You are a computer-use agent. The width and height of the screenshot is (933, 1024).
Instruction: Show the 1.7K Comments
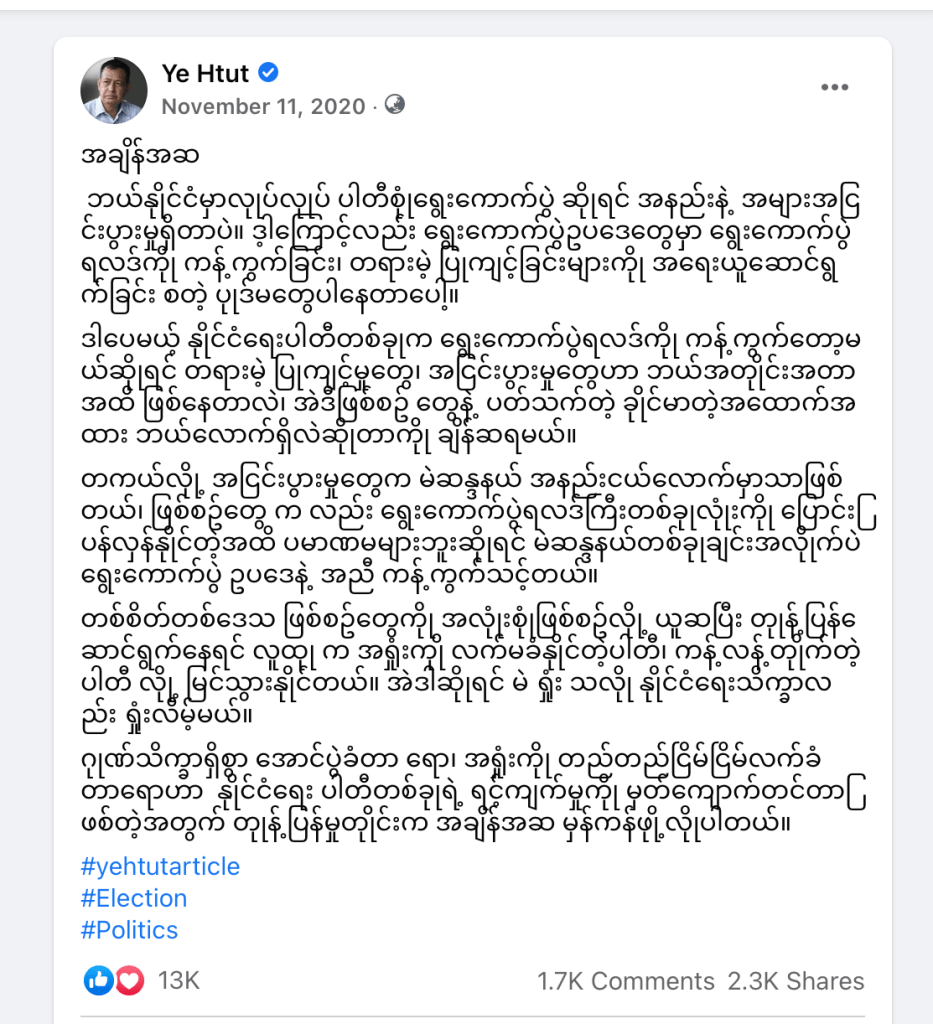pos(625,981)
